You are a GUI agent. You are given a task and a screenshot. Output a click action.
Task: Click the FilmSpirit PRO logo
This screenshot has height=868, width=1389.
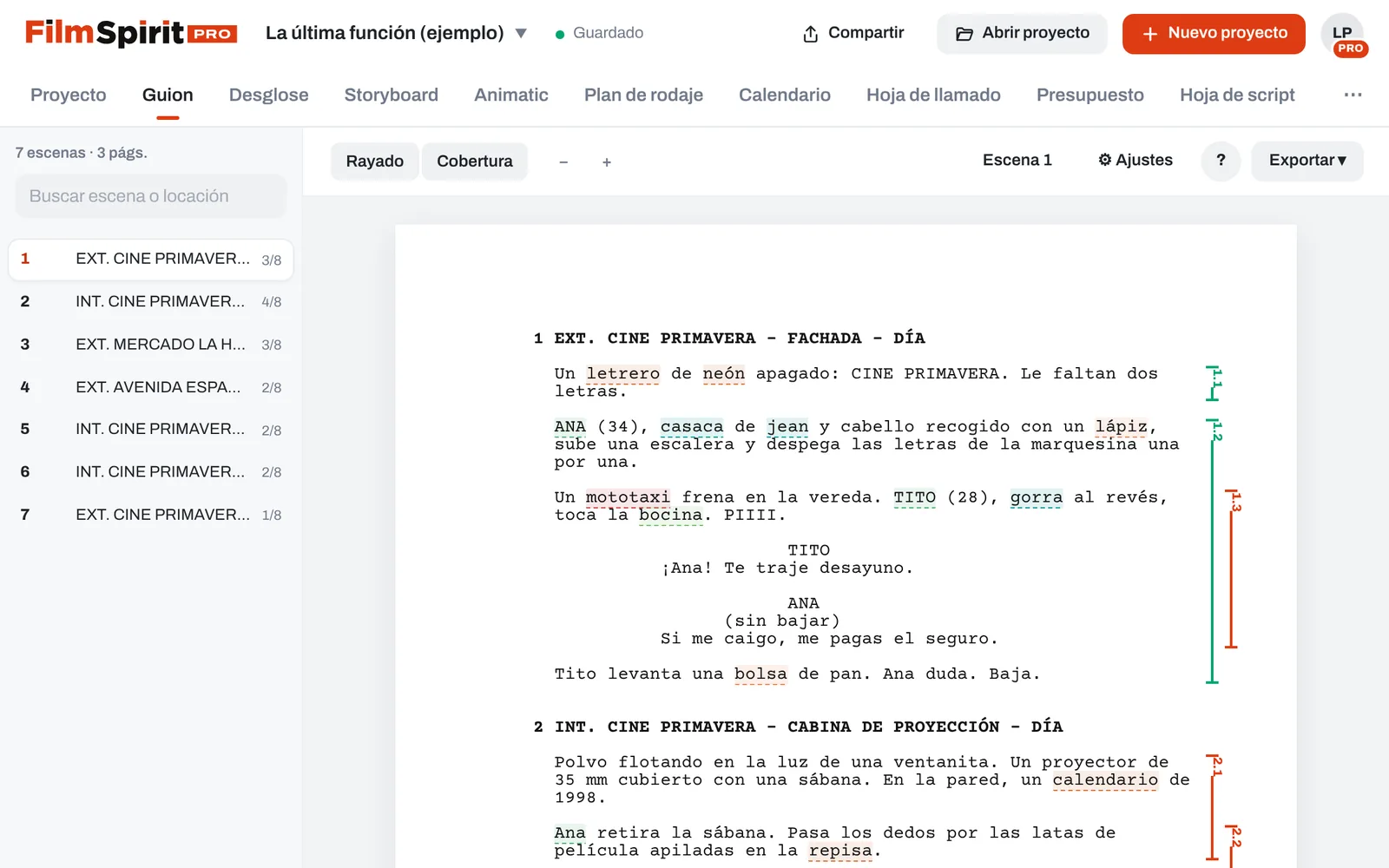point(131,33)
